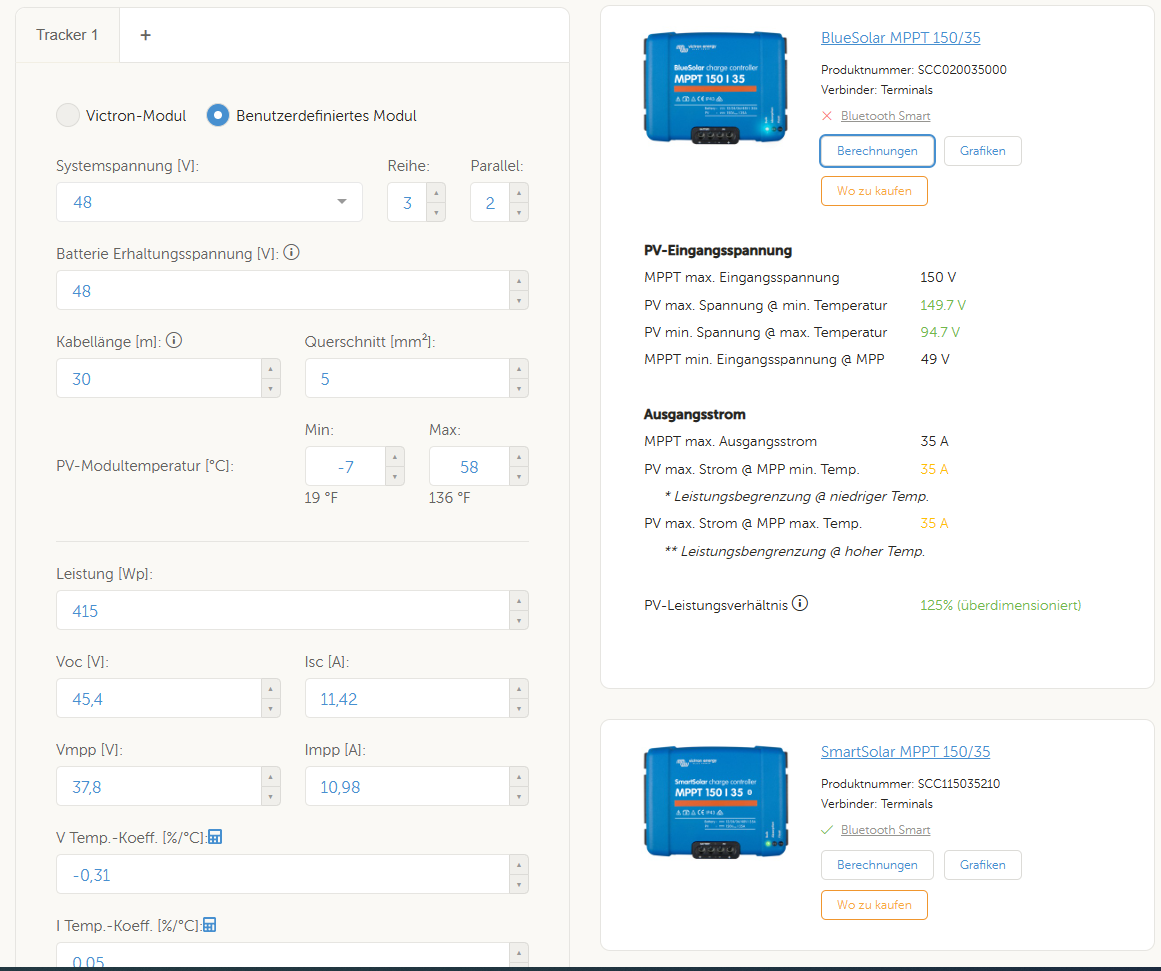This screenshot has width=1161, height=971.
Task: Open info icon beside Batterie Erhaltungsspannung
Action: coord(292,253)
